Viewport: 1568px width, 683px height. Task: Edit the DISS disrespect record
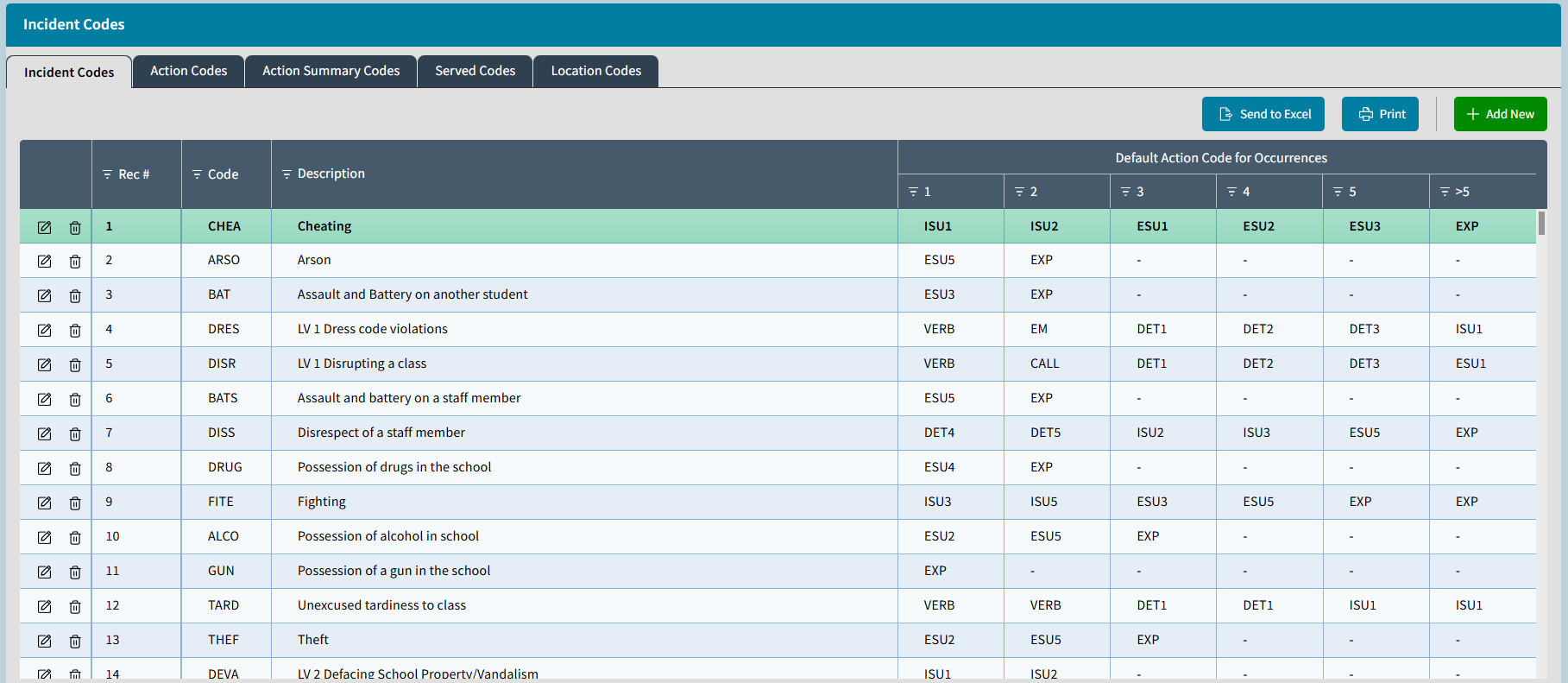click(x=45, y=433)
